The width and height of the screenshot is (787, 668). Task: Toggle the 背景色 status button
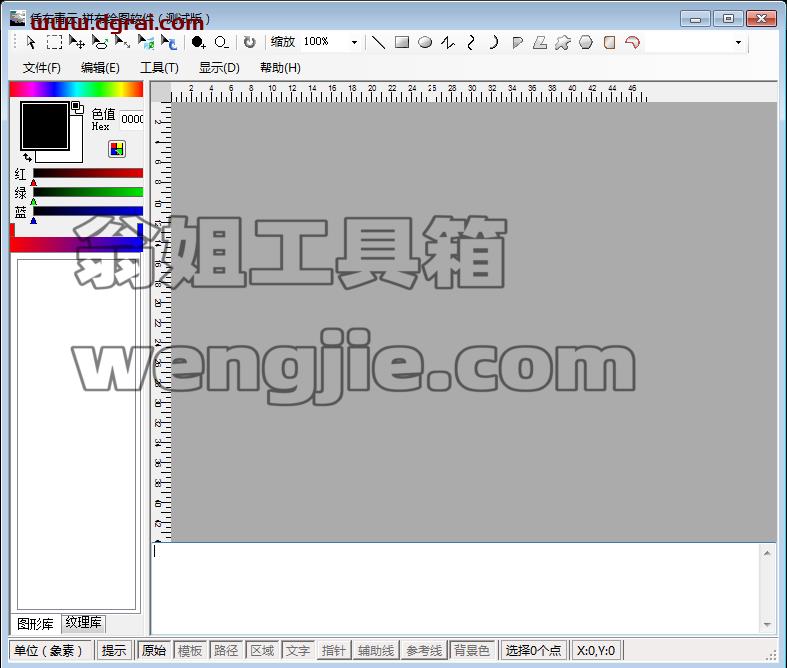472,650
